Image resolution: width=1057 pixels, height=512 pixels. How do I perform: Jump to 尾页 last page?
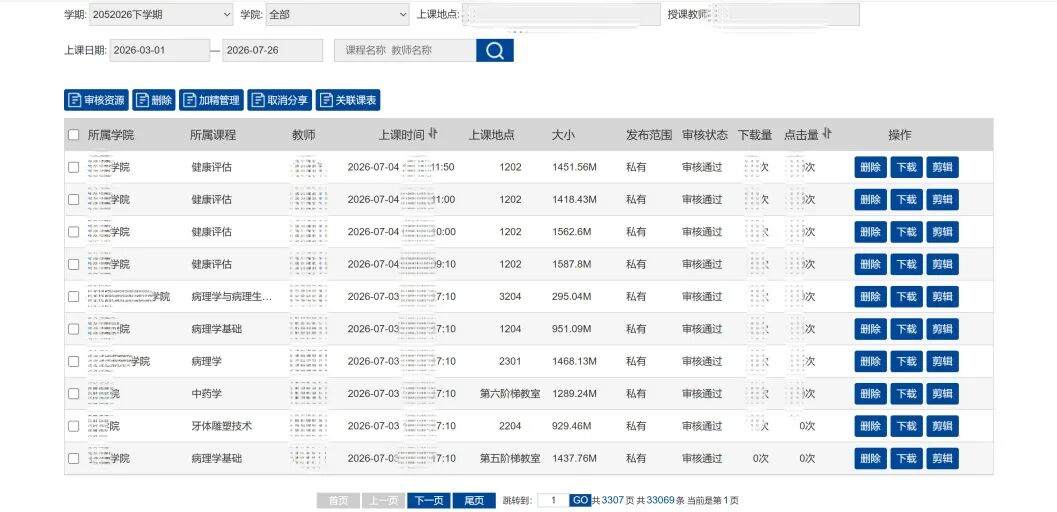[x=474, y=501]
